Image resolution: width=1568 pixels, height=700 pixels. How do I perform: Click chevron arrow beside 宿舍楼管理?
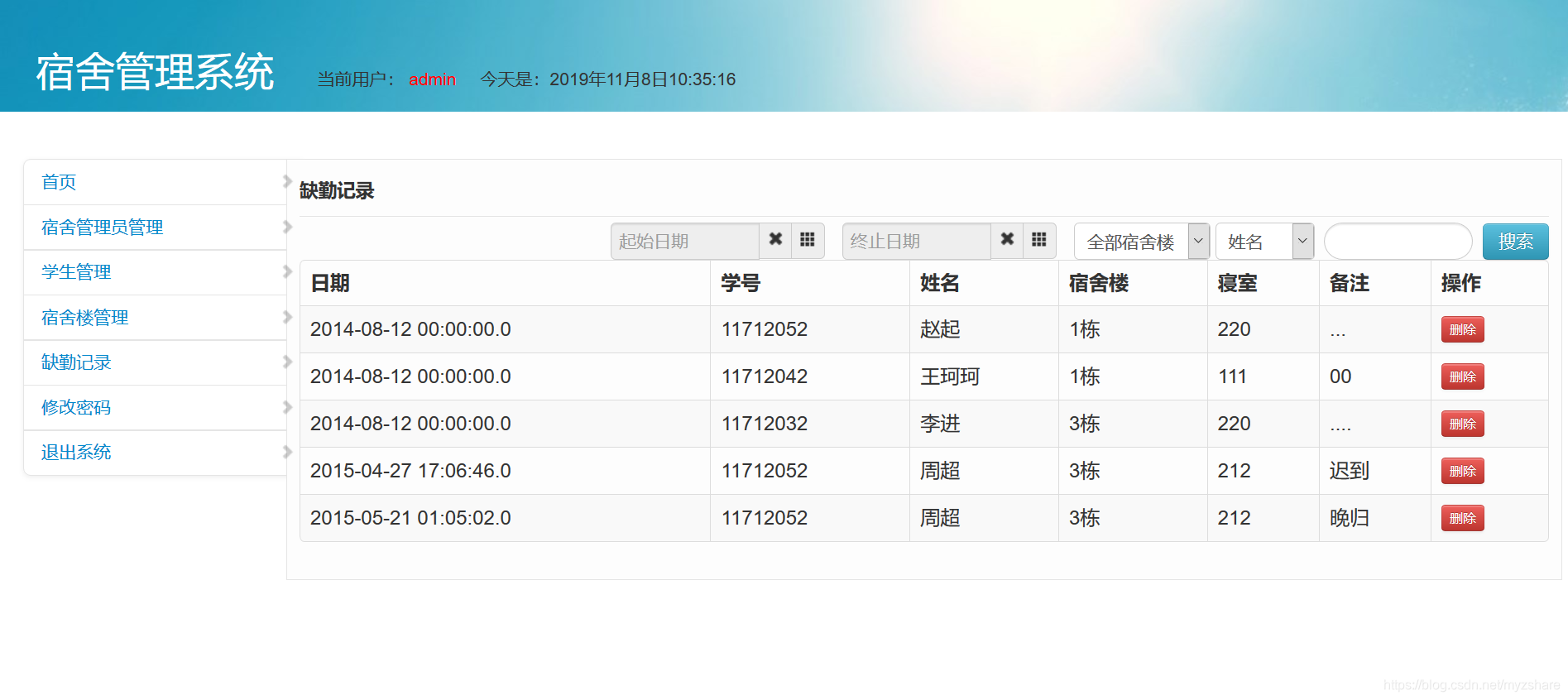click(287, 317)
